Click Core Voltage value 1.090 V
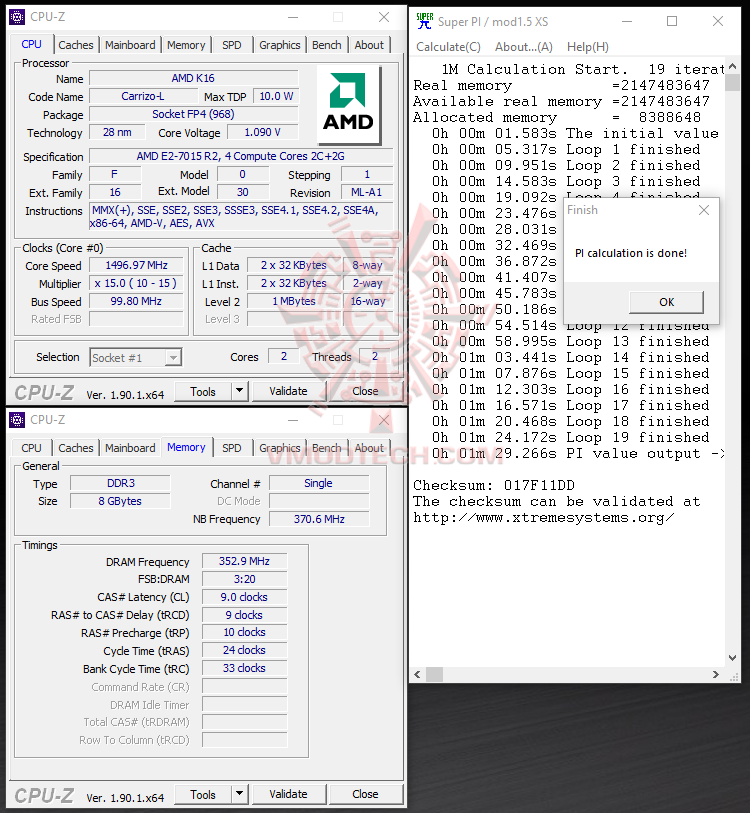 tap(262, 132)
